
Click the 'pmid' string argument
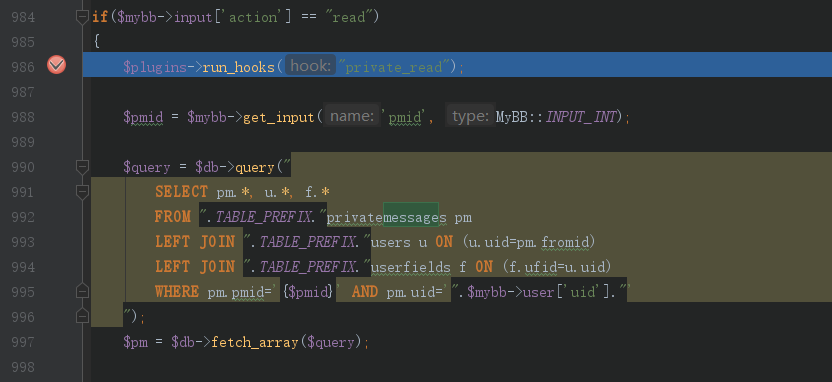[x=404, y=117]
